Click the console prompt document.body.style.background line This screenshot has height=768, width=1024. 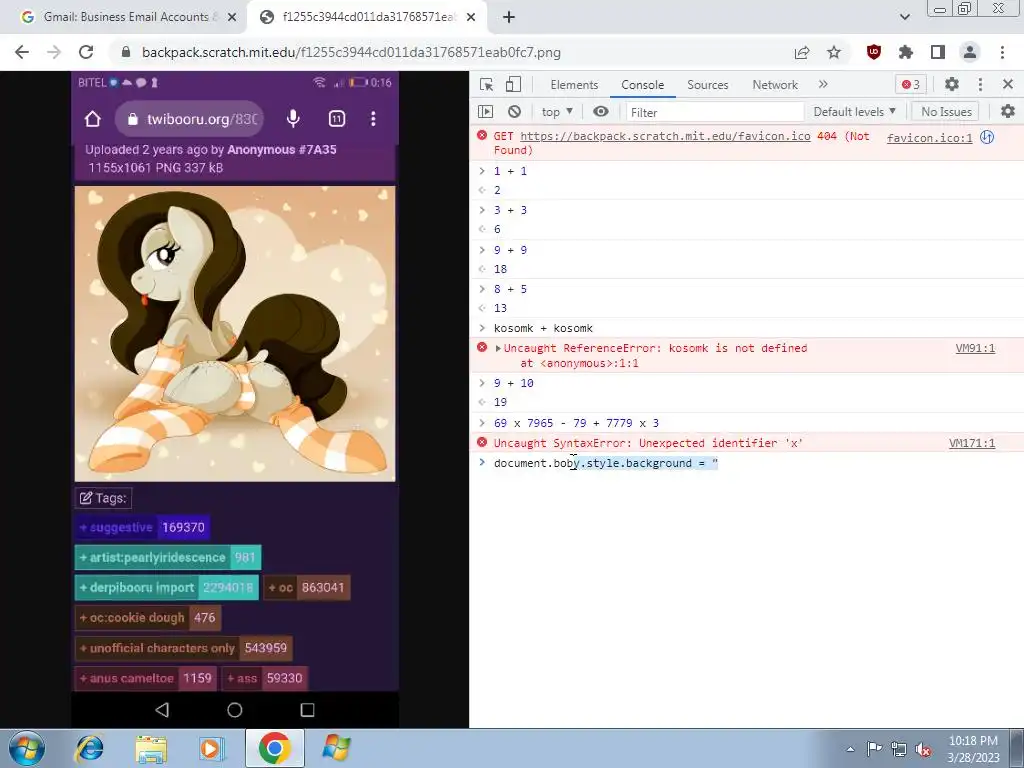coord(605,463)
